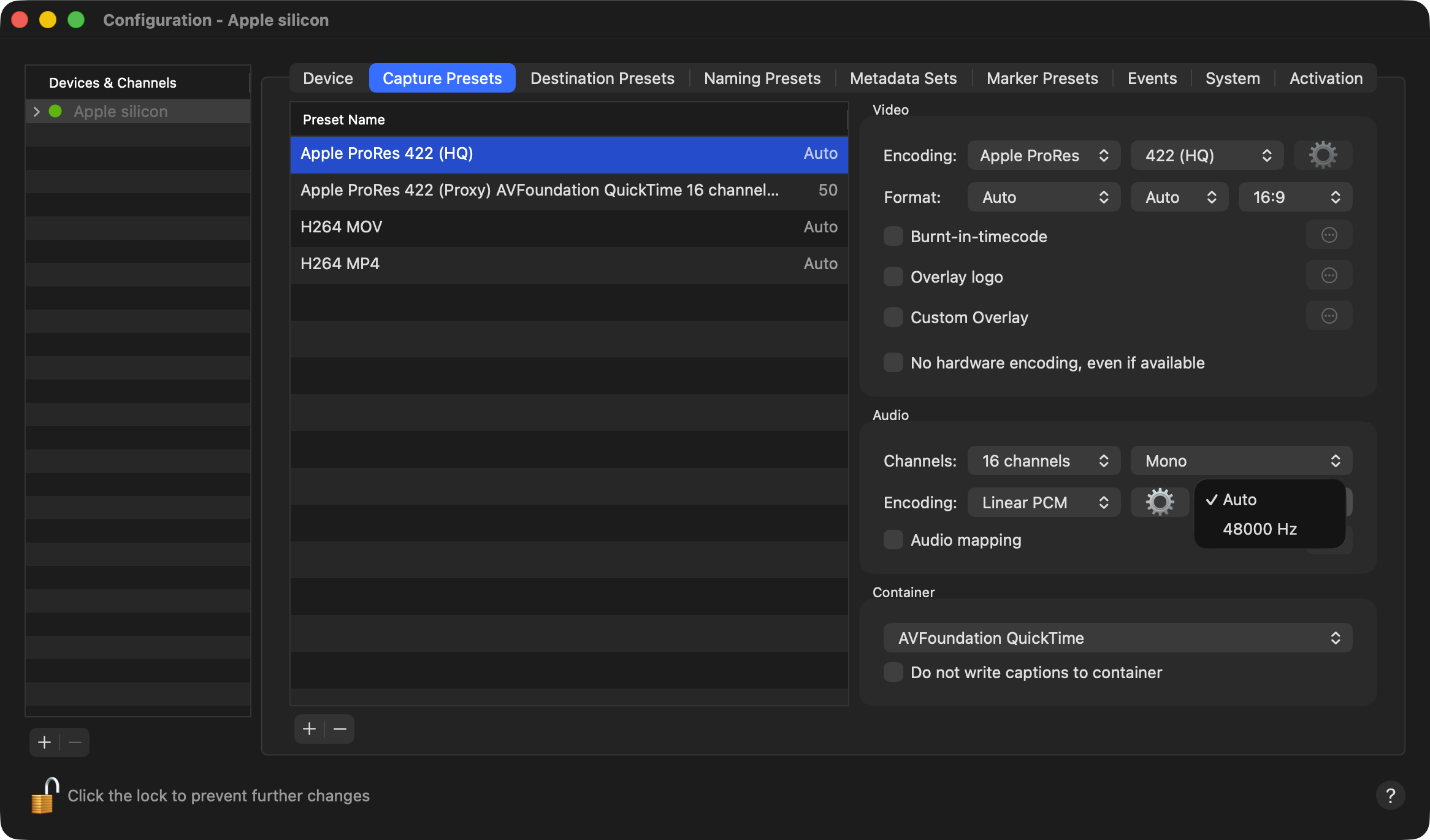Open the AVFoundation QuickTime container dropdown
The width and height of the screenshot is (1430, 840).
(x=1117, y=638)
